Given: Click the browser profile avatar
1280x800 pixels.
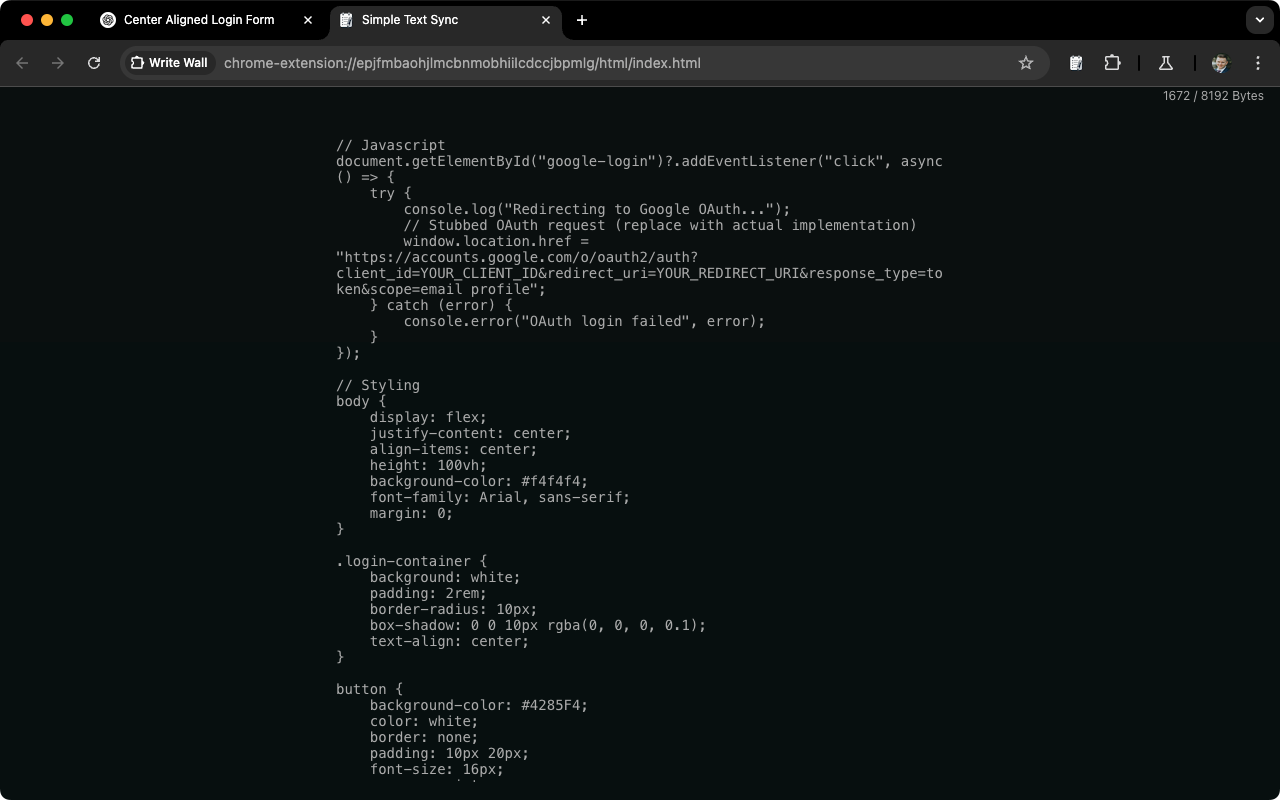Looking at the screenshot, I should (1219, 62).
